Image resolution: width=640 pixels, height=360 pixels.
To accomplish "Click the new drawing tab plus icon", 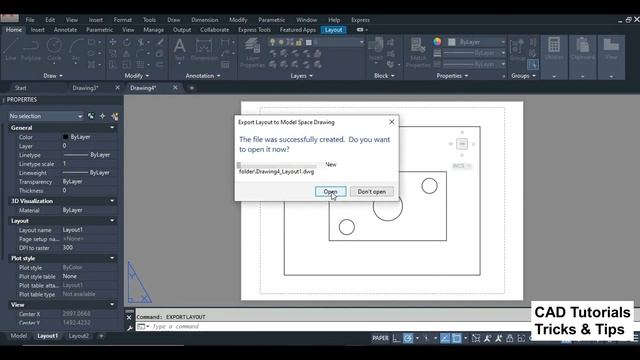I will coord(191,88).
